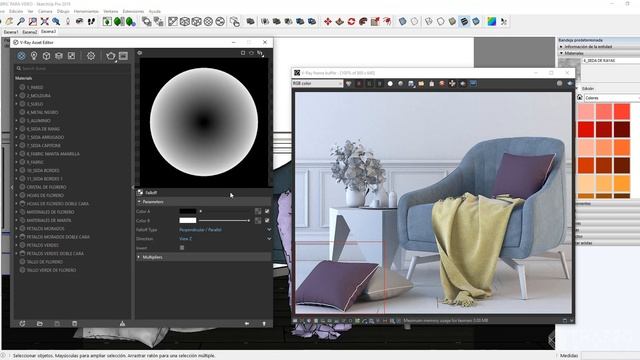Viewport: 640px width, 360px height.
Task: Open V-Ray render settings gear icon
Action: (x=91, y=56)
